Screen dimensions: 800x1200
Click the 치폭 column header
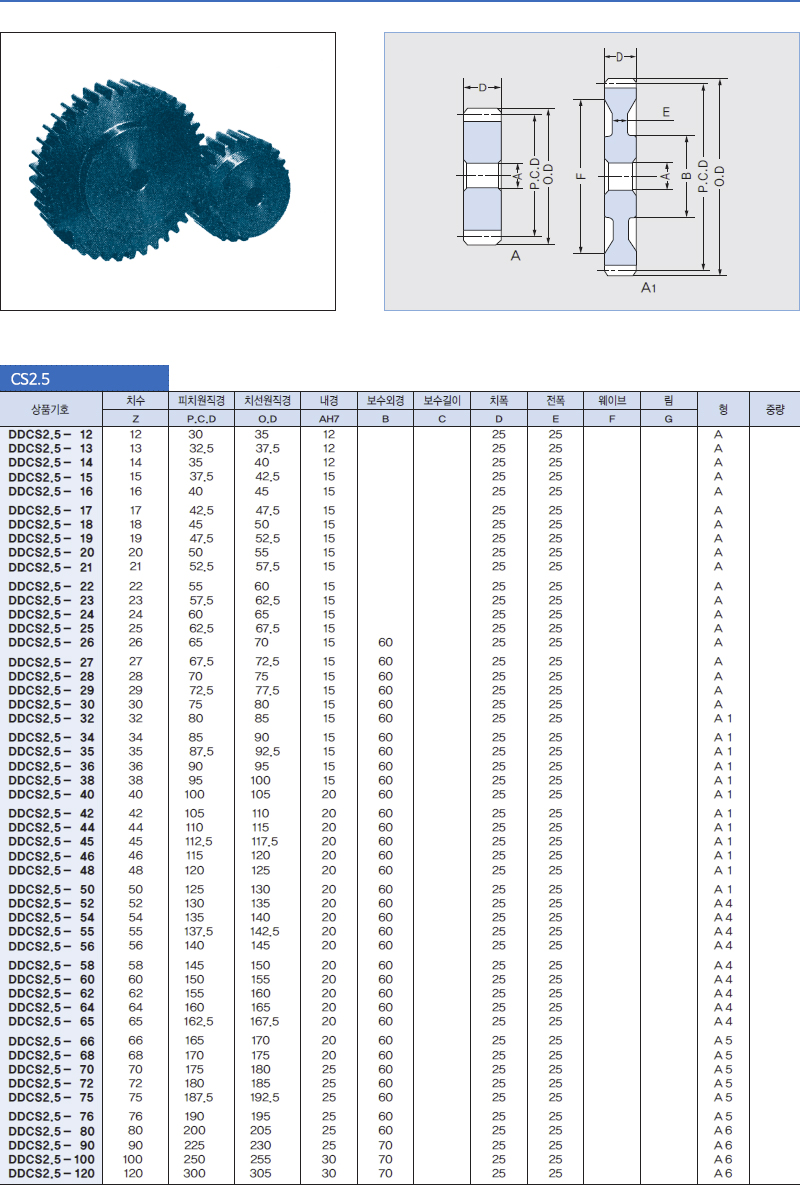coord(498,400)
